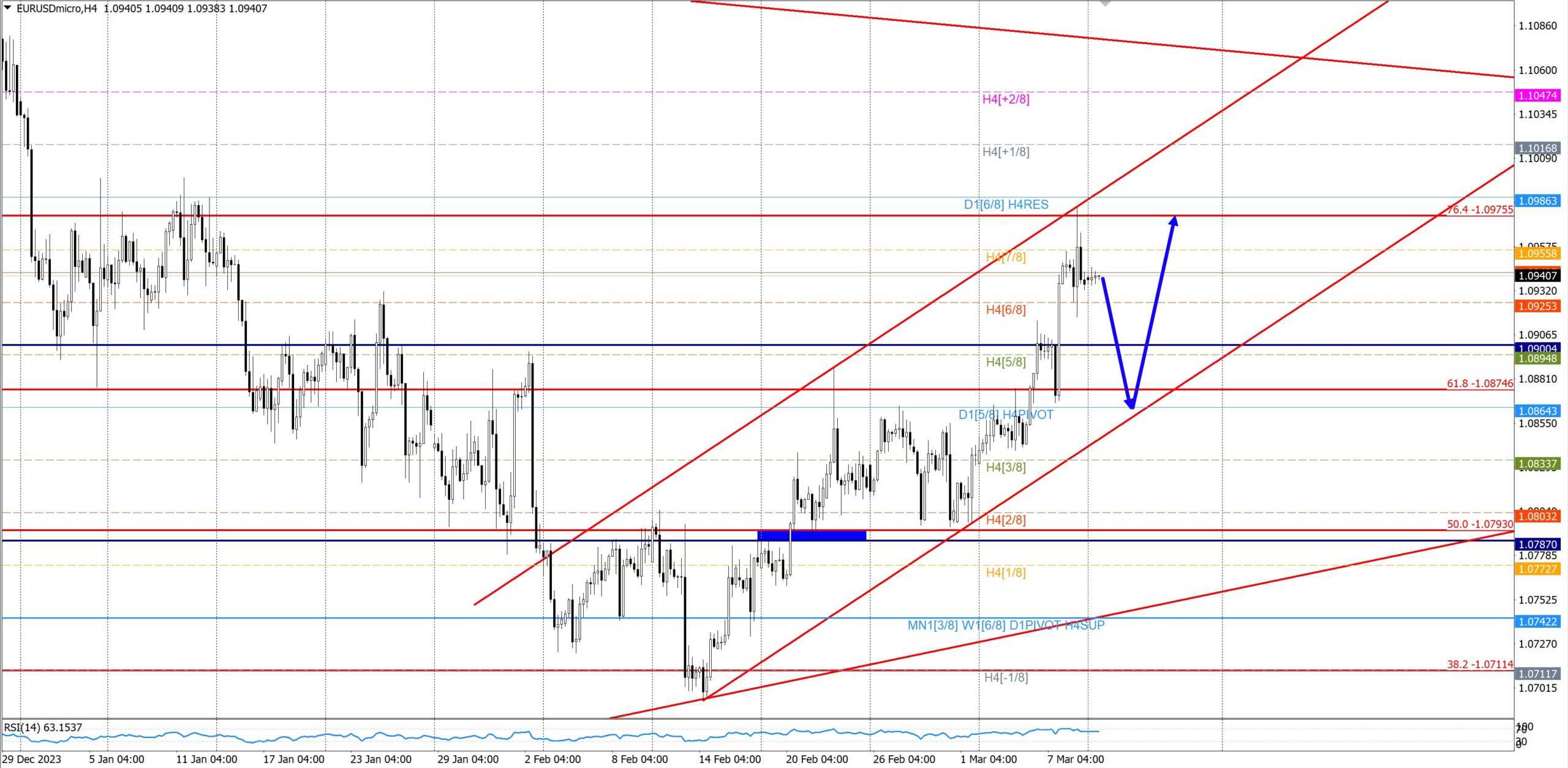Select the D1[6/8] H4RES label
This screenshot has height=768, width=1568.
[1006, 205]
